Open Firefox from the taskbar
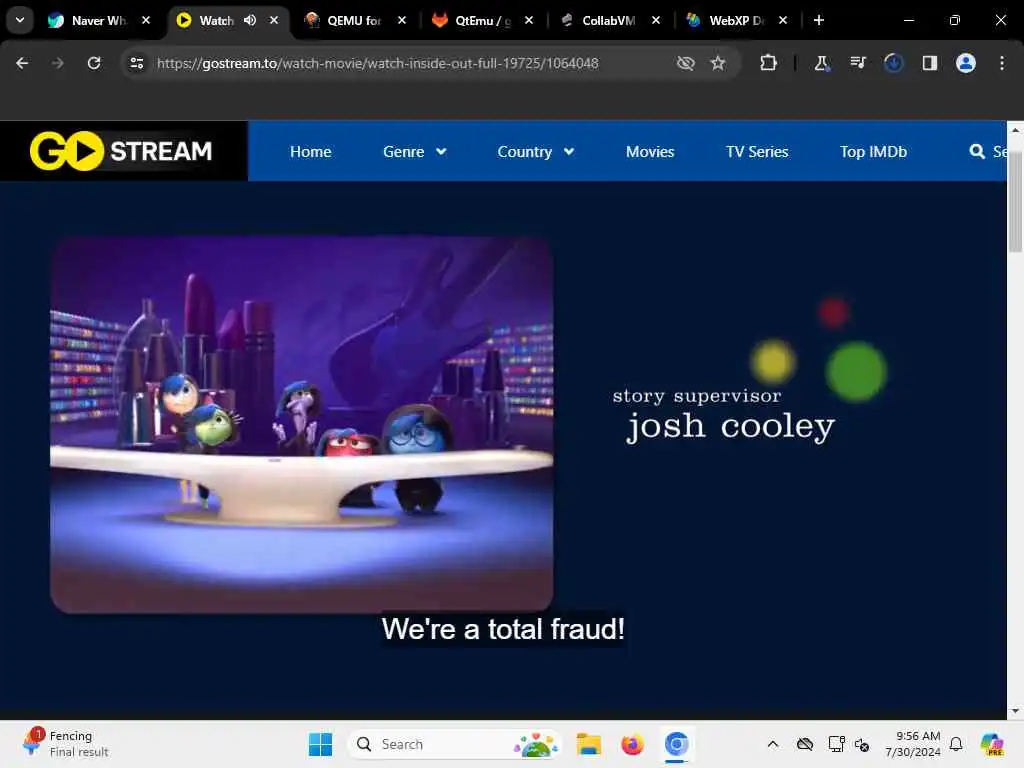1024x768 pixels. point(632,744)
